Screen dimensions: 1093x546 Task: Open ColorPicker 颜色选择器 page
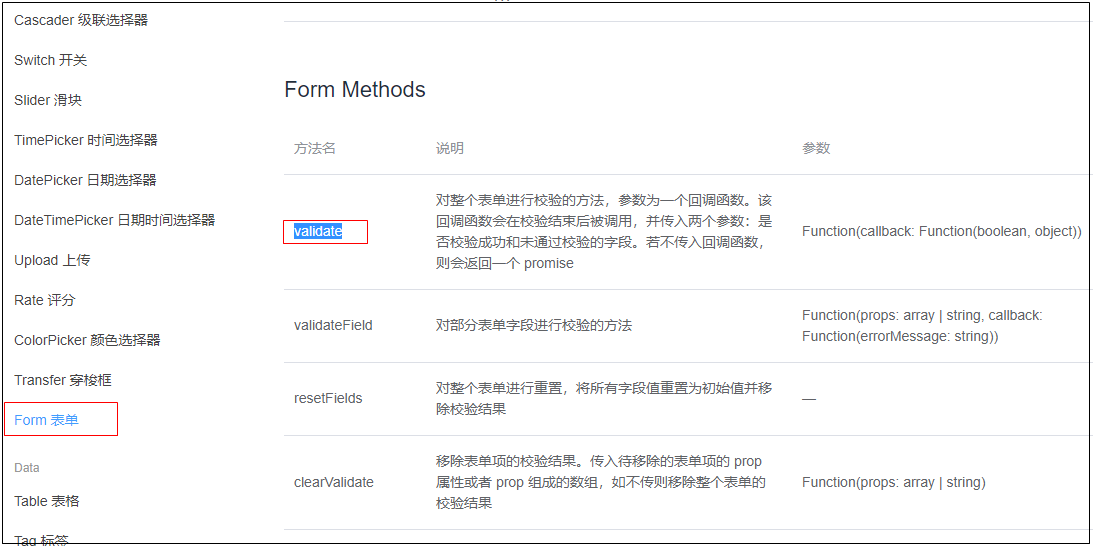click(87, 340)
